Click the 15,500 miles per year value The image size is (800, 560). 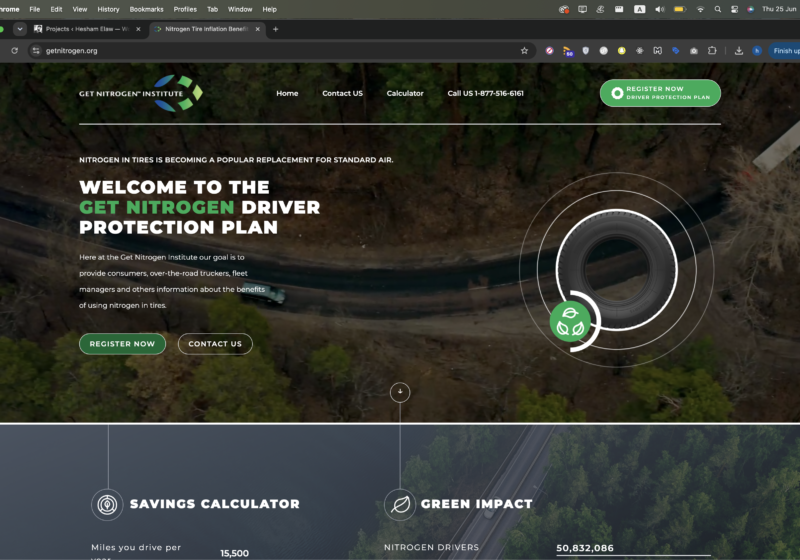tap(234, 553)
